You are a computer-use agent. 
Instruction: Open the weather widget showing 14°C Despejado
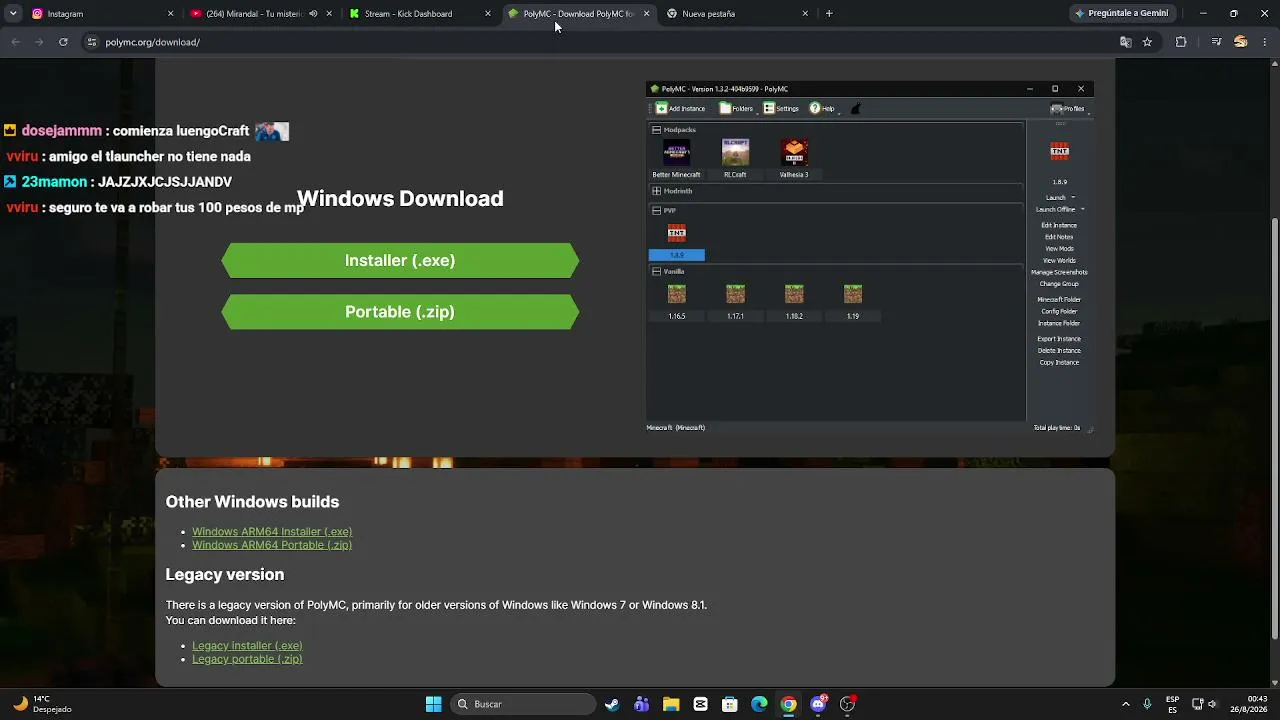click(x=42, y=704)
